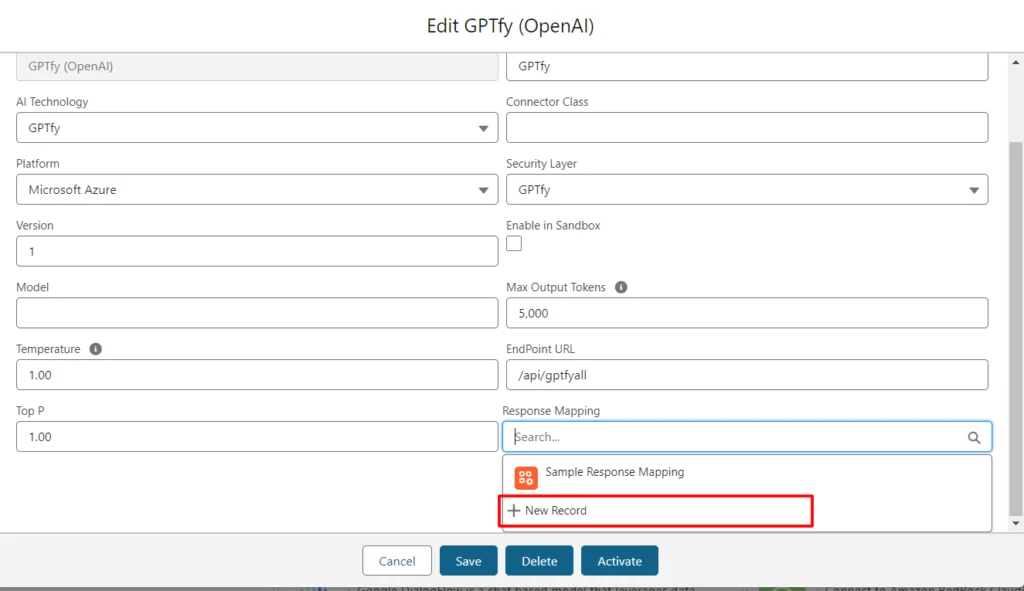Select Sample Response Mapping option
This screenshot has height=591, width=1024.
614,473
